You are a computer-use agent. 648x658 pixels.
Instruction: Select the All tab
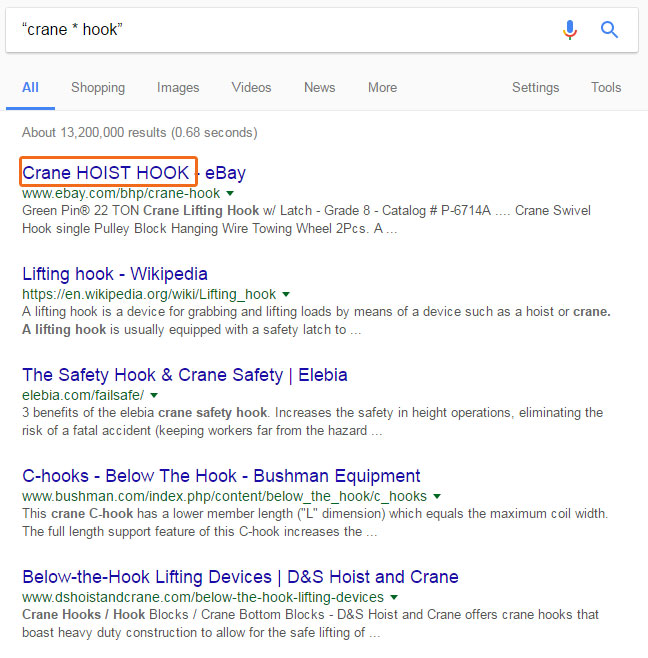pos(30,87)
